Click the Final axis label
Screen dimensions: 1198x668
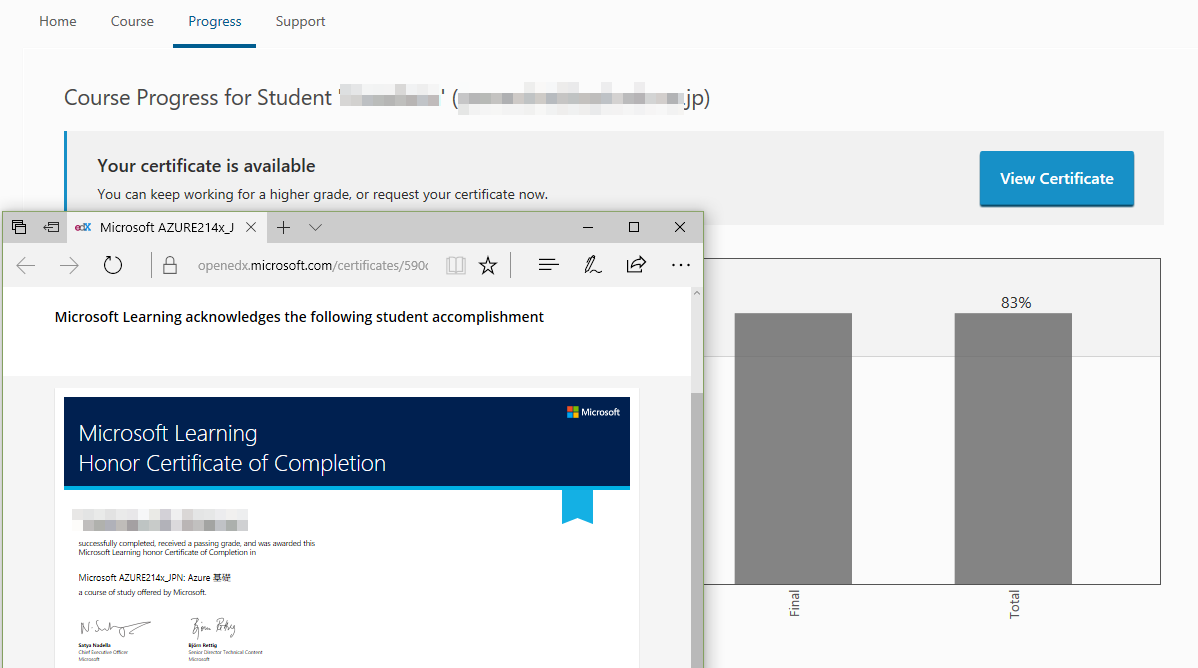[x=794, y=604]
